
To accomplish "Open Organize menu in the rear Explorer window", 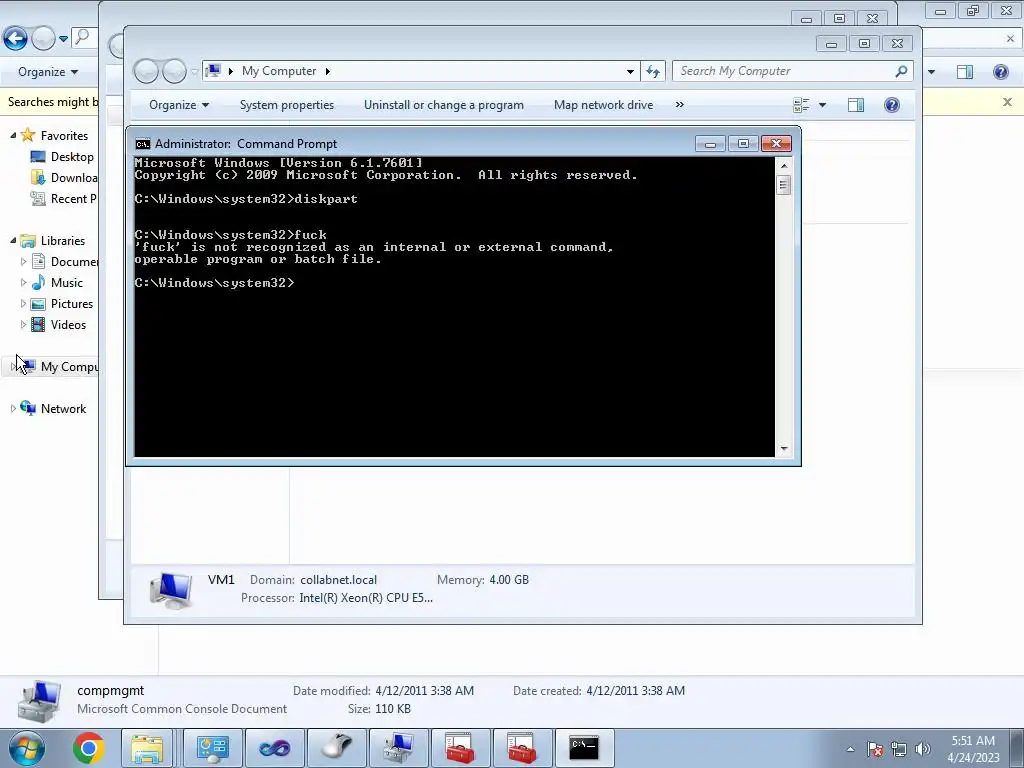I will 48,72.
